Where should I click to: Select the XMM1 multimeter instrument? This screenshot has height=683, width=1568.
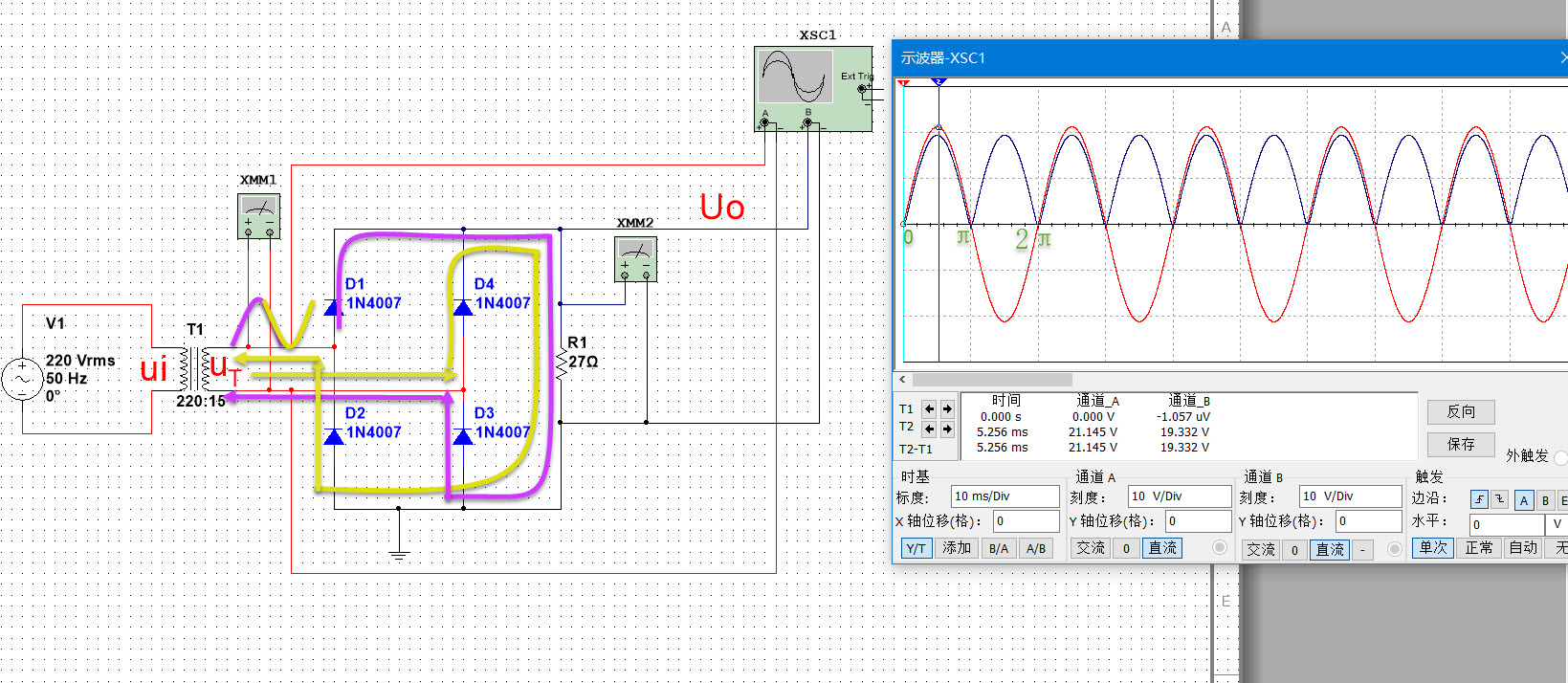click(258, 216)
